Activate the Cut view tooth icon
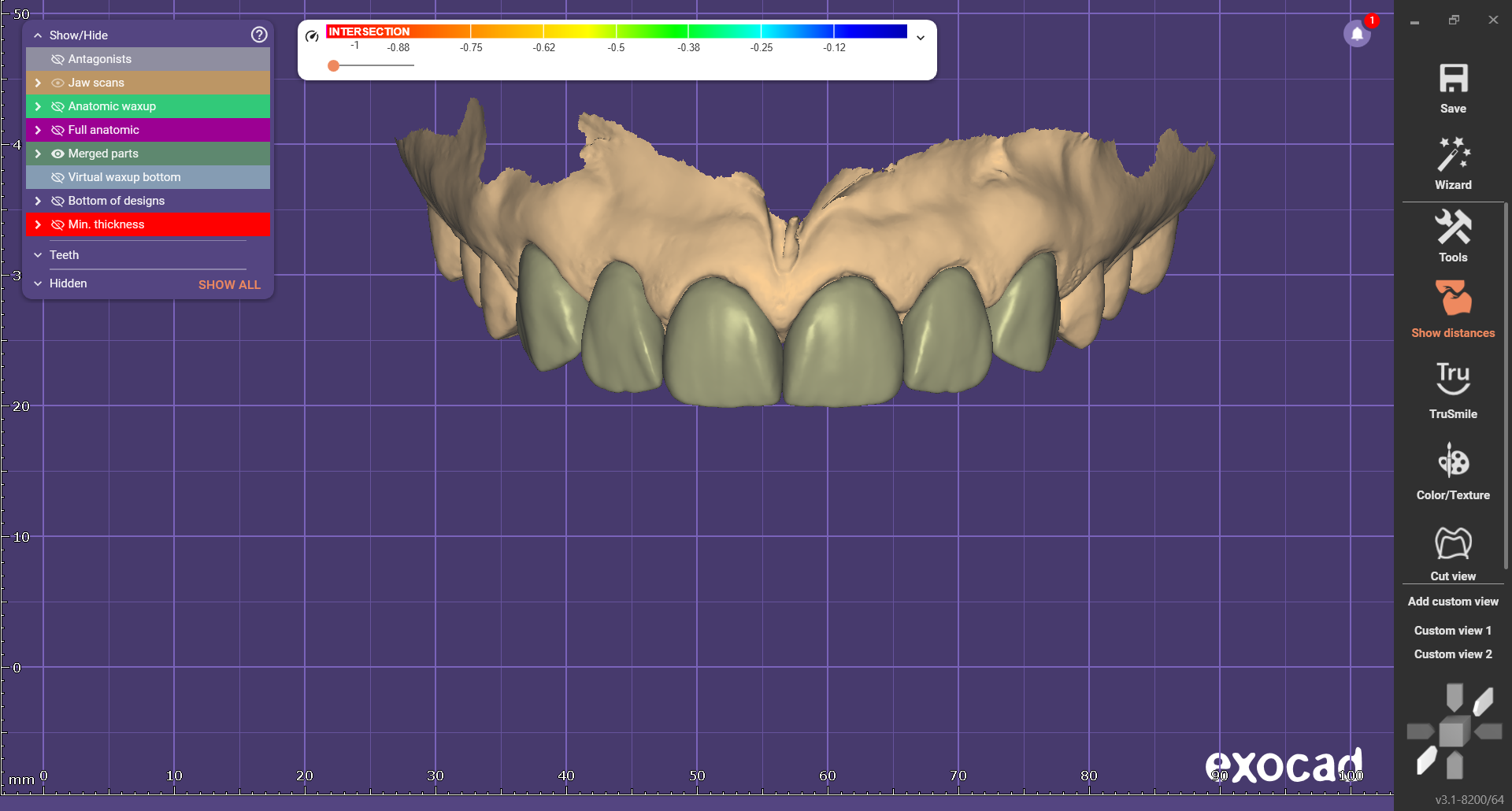The width and height of the screenshot is (1512, 811). [1453, 543]
